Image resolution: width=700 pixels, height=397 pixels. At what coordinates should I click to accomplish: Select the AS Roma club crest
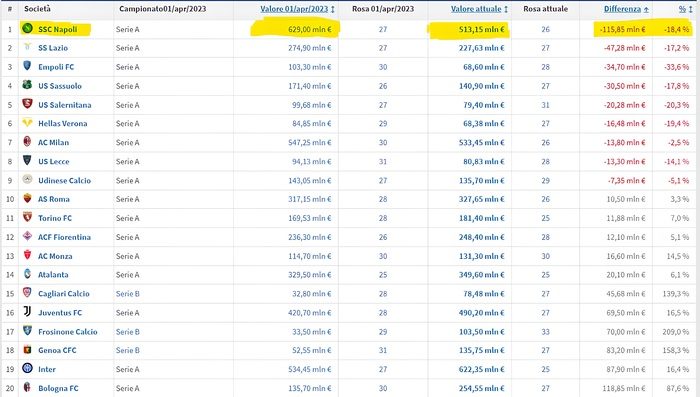(x=27, y=198)
